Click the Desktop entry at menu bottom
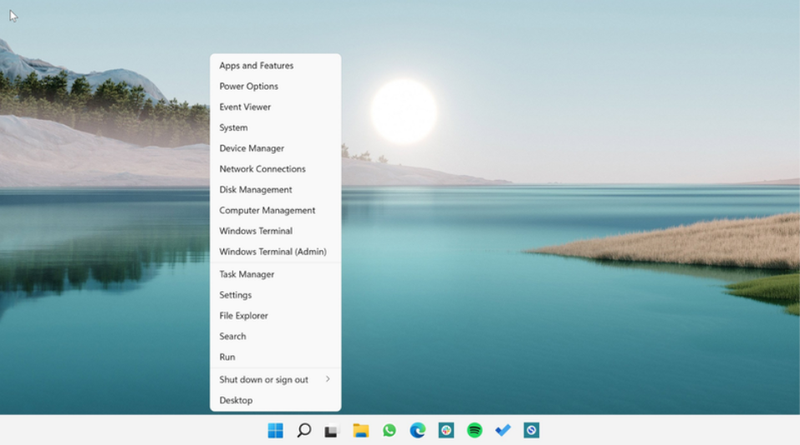Screen dimensions: 800x445 236,401
